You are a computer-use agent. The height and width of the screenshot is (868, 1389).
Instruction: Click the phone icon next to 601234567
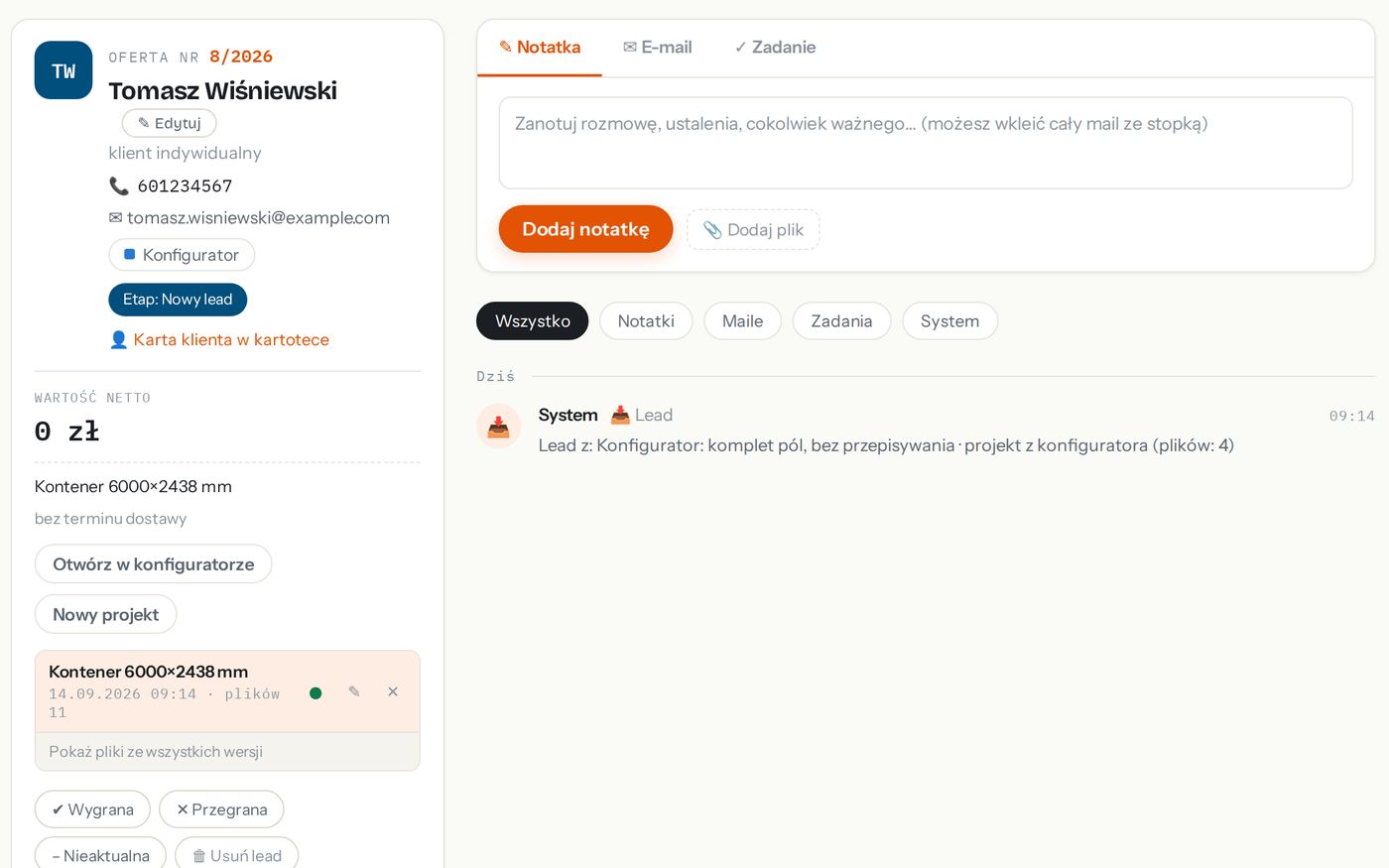pos(119,186)
